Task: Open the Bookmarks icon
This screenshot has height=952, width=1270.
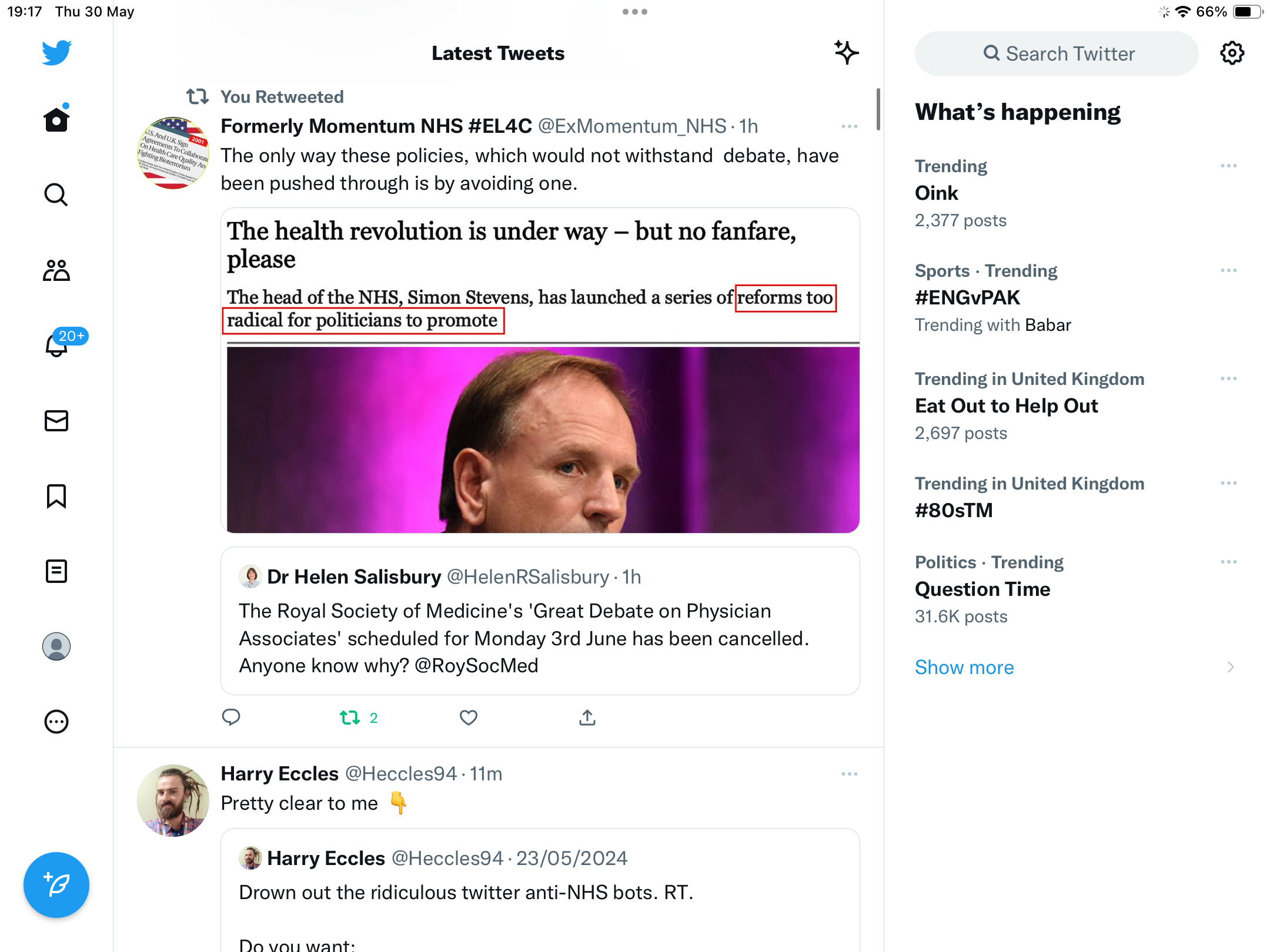Action: click(x=56, y=496)
